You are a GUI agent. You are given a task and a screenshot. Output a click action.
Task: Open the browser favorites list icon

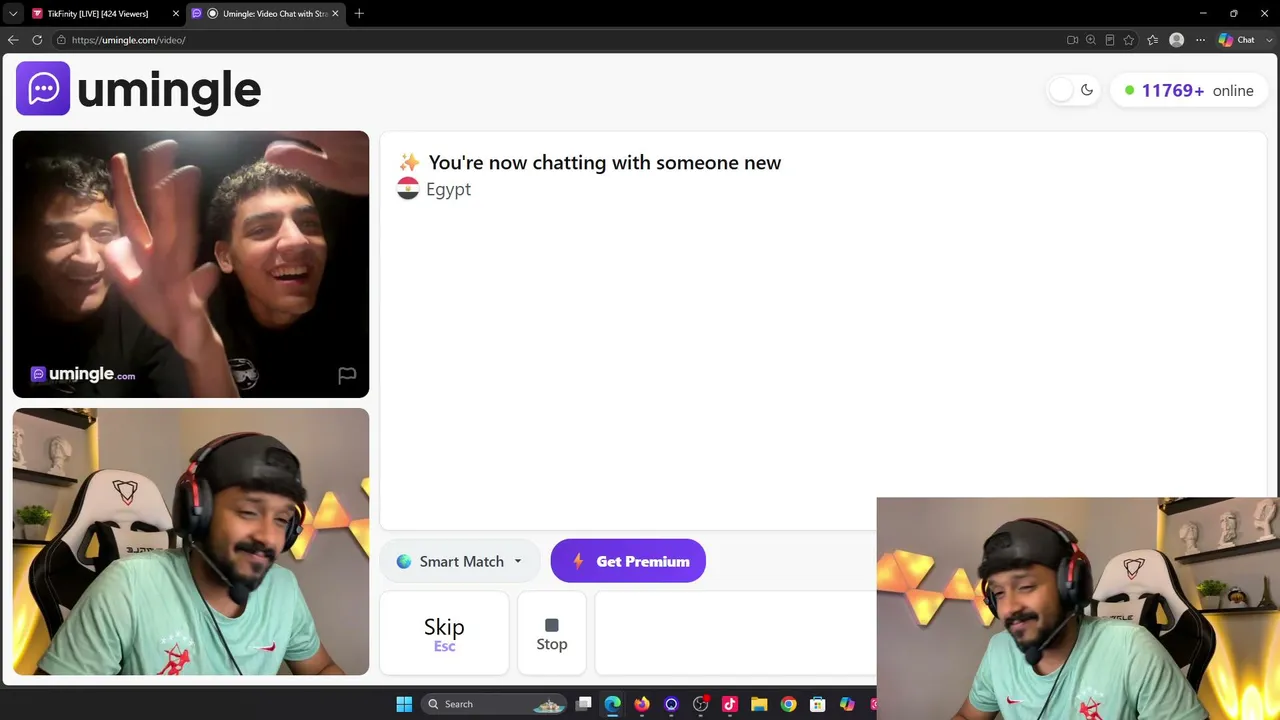[1152, 40]
